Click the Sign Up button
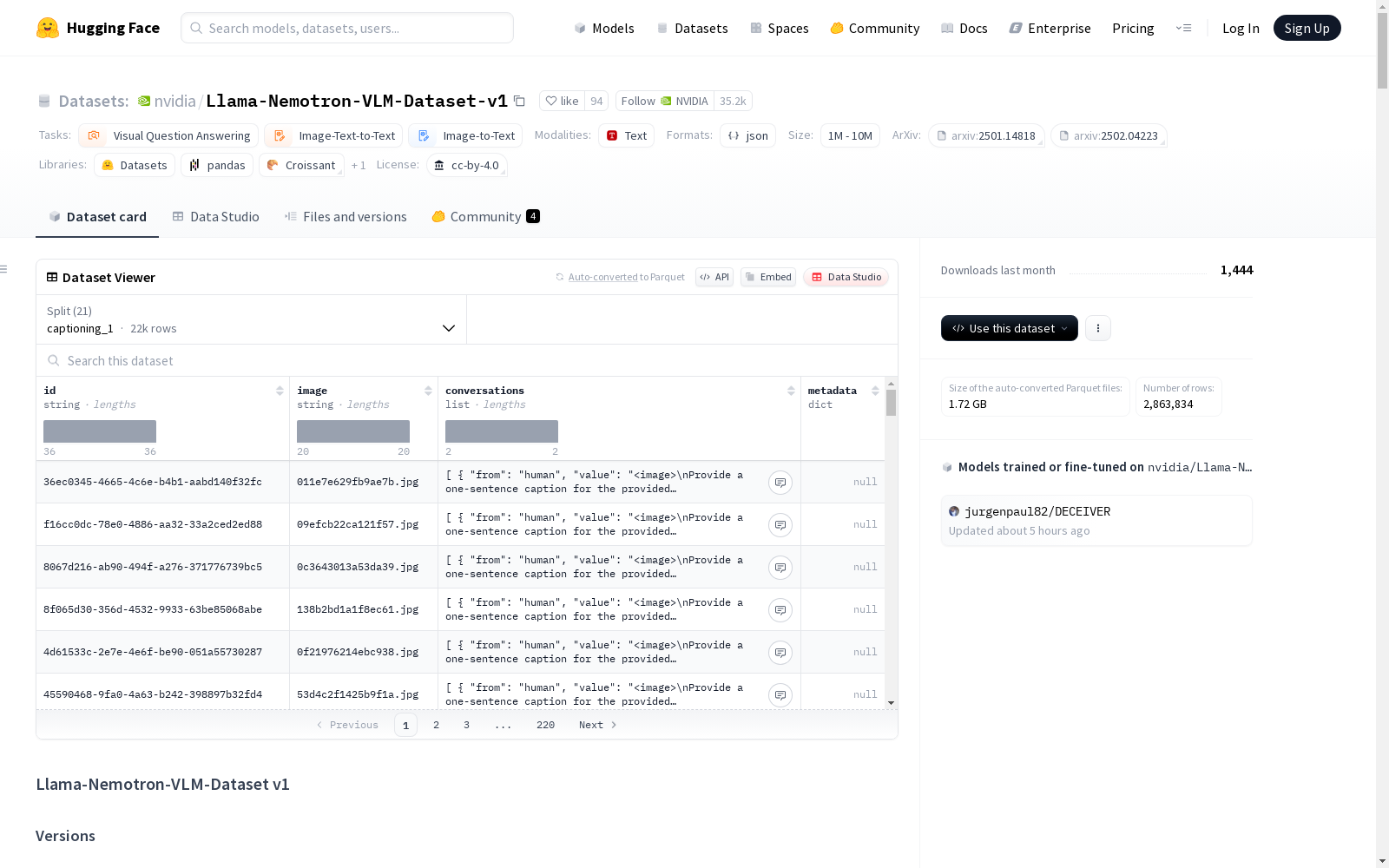Screen dimensions: 1389x868 click(1307, 28)
